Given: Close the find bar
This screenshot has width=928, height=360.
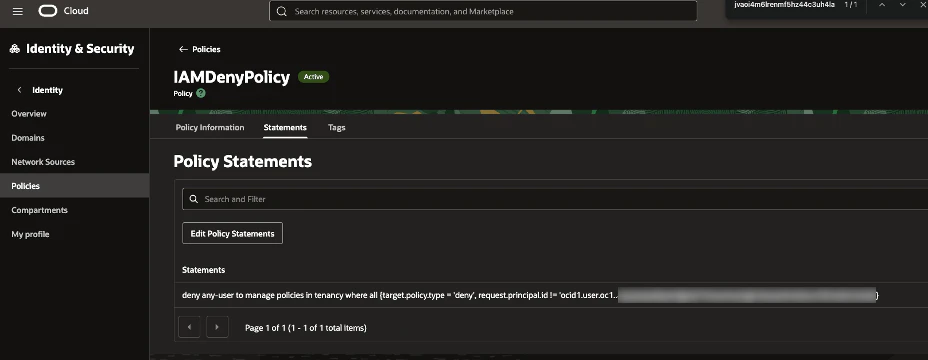Looking at the screenshot, I should (923, 5).
